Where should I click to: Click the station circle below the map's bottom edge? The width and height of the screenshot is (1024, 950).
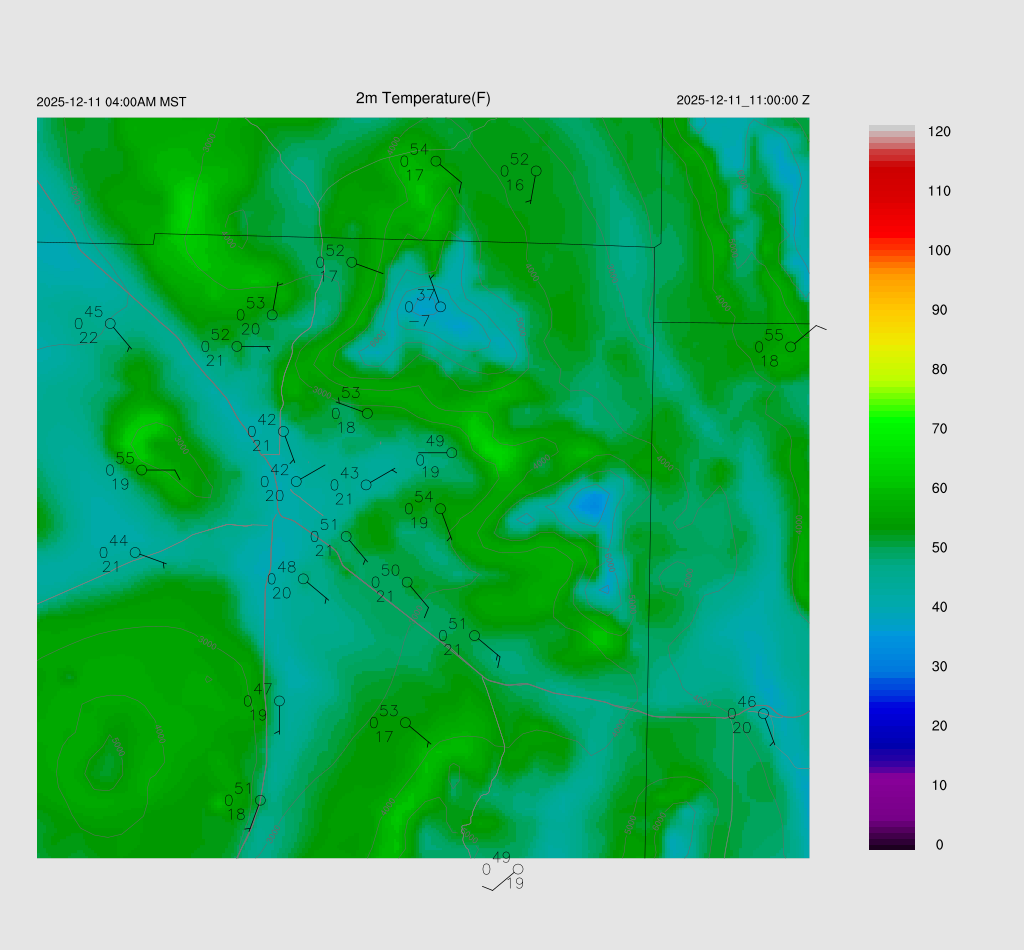(x=518, y=869)
